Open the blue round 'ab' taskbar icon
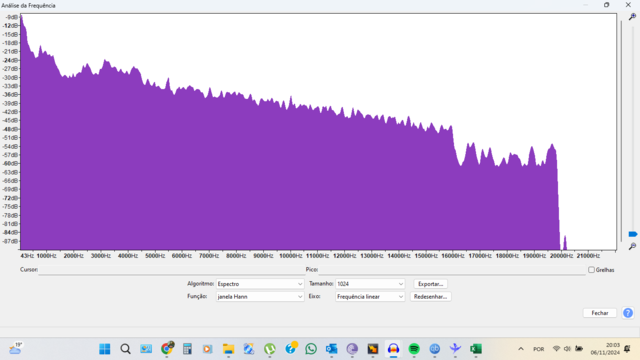The image size is (640, 360). pyautogui.click(x=434, y=349)
